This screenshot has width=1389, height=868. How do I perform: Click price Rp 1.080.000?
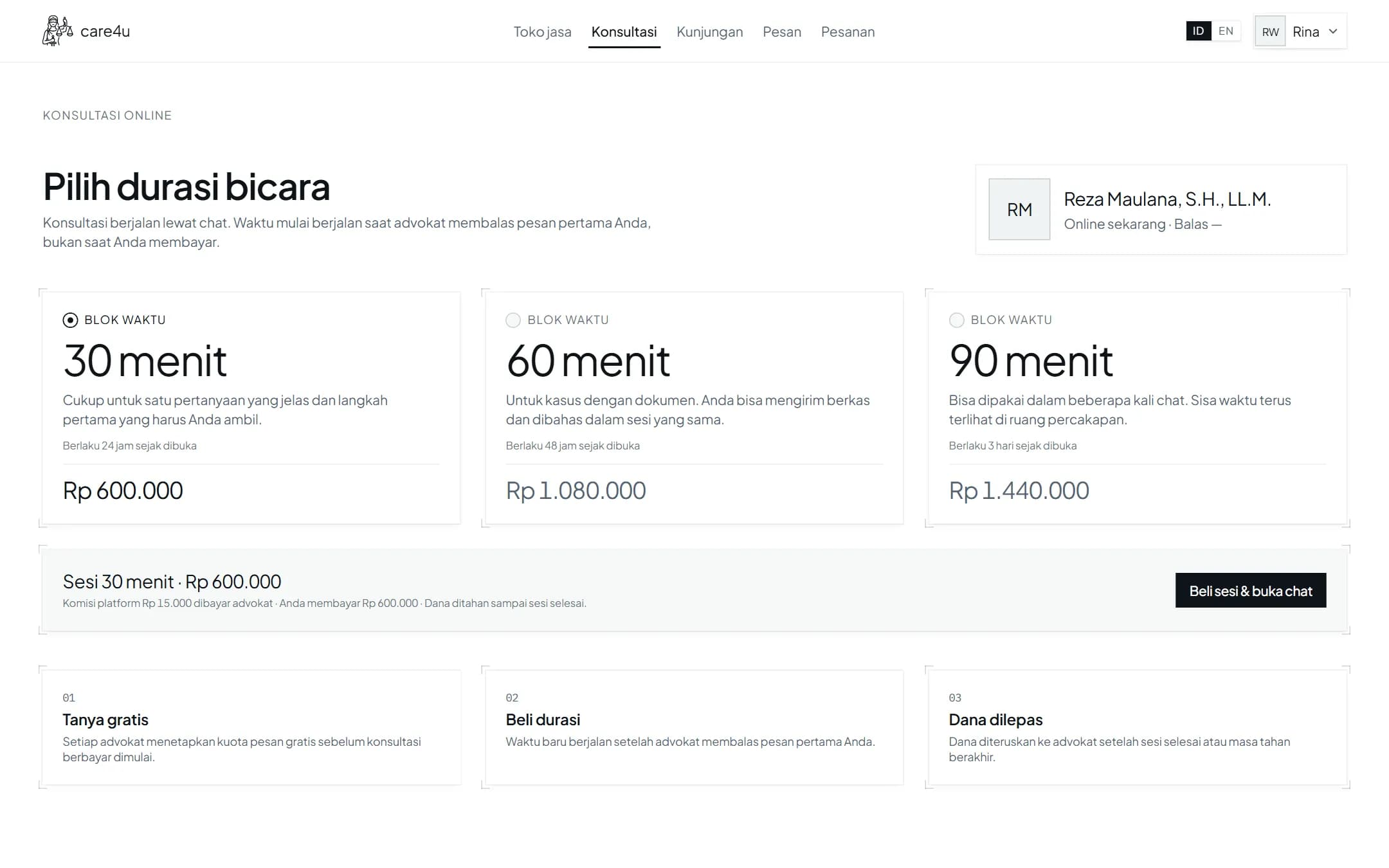click(576, 491)
